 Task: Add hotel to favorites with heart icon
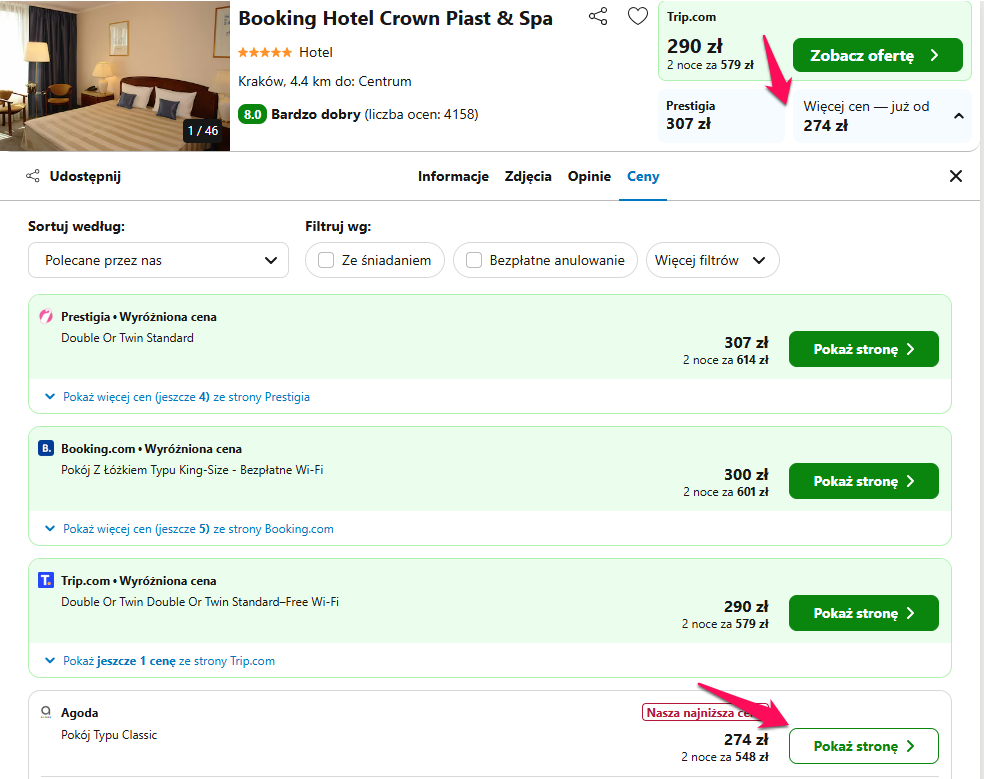(x=638, y=16)
